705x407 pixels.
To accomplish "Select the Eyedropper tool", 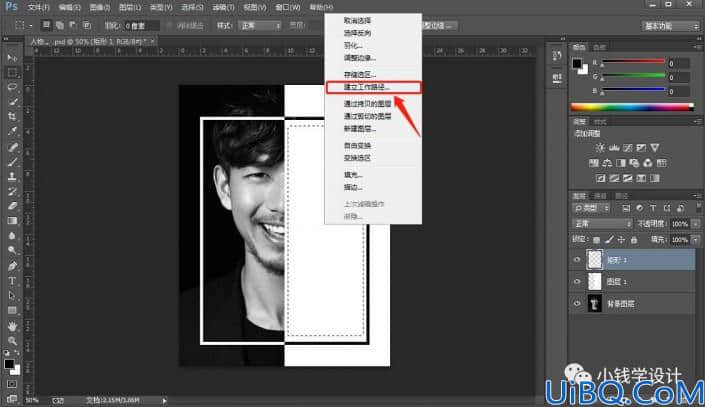I will click(12, 131).
